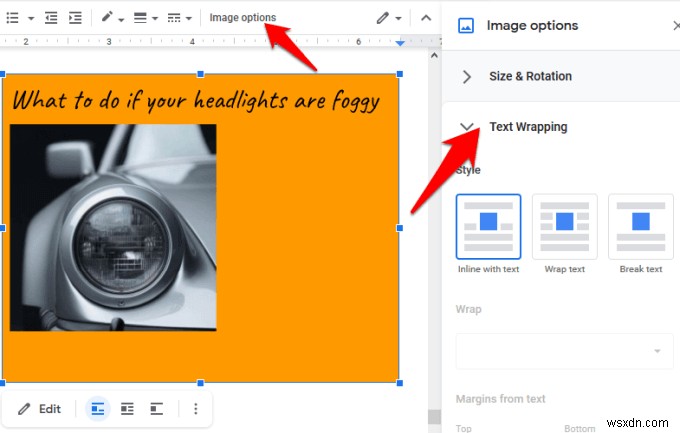The height and width of the screenshot is (433, 680).
Task: Open the bulleted list style dropdown arrow
Action: (x=31, y=18)
